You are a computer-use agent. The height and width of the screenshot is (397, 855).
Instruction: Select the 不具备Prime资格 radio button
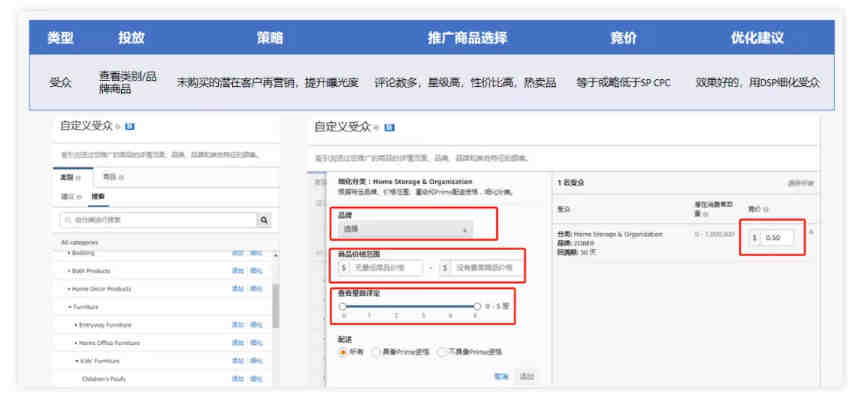[442, 352]
